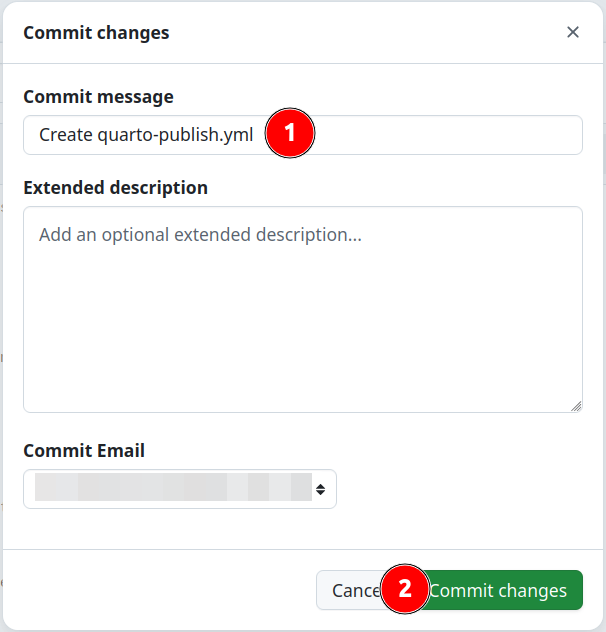Click red annotation marker number 2
606x632 pixels.
point(405,590)
